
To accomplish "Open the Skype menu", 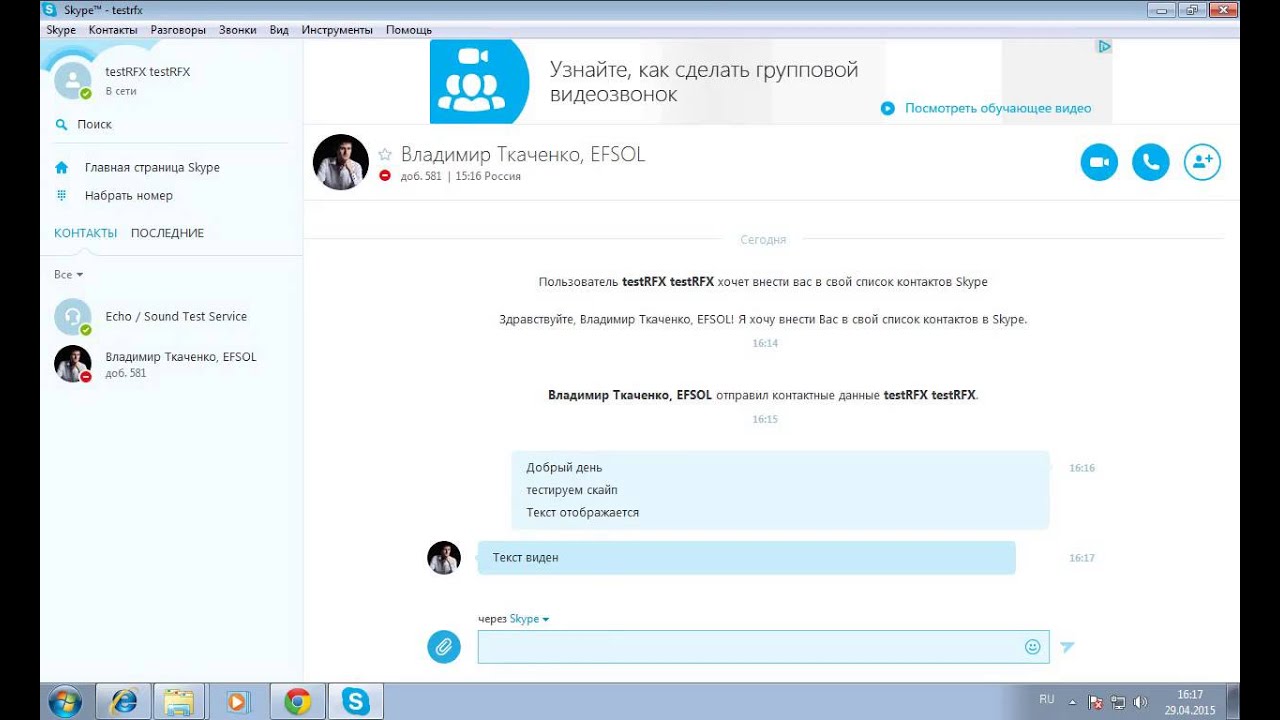I will [61, 30].
